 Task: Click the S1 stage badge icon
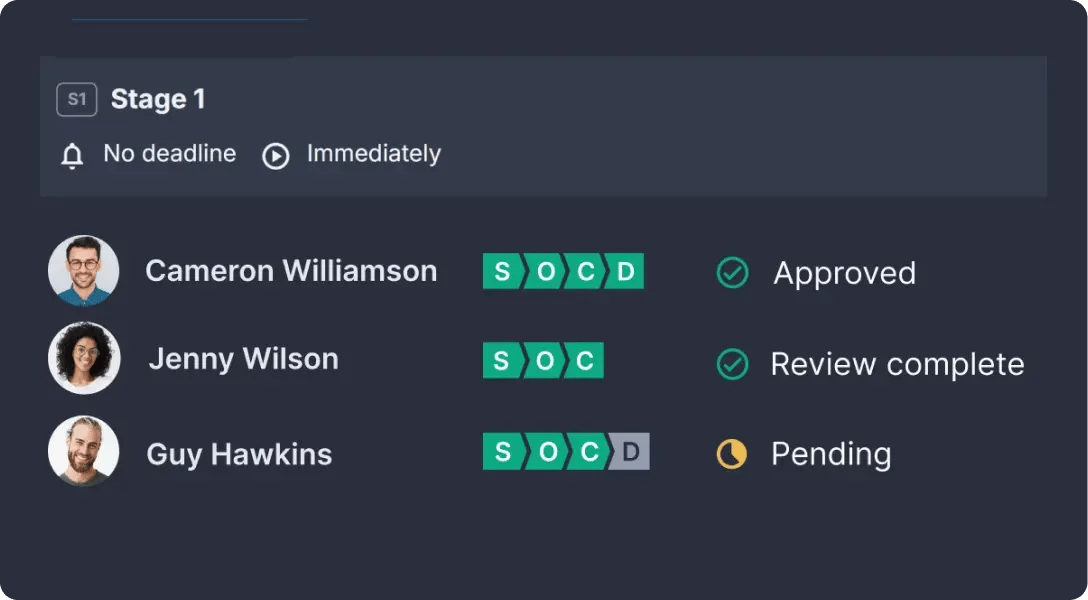(x=77, y=100)
